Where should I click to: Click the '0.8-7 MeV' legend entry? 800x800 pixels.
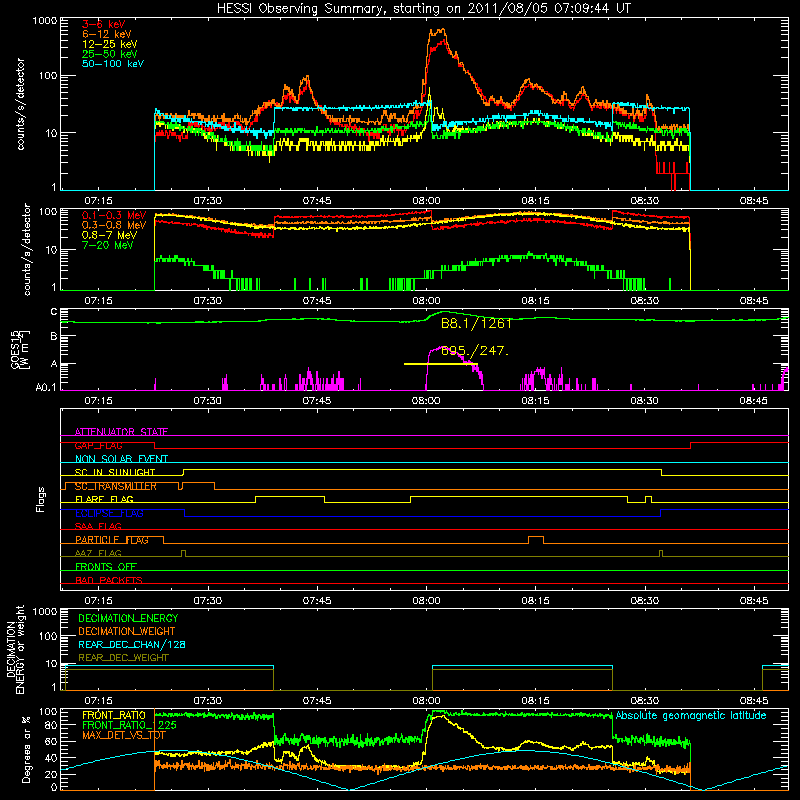pyautogui.click(x=110, y=235)
